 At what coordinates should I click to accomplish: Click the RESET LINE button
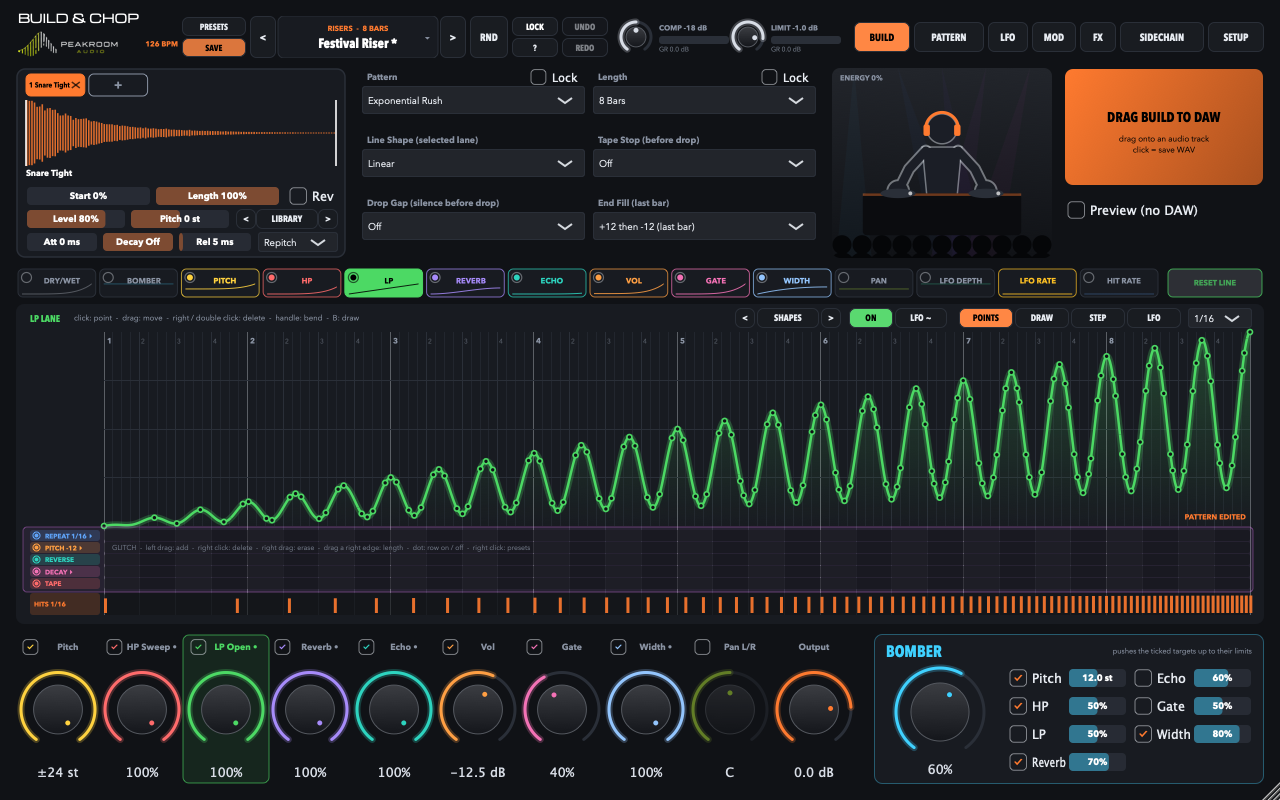click(x=1215, y=283)
